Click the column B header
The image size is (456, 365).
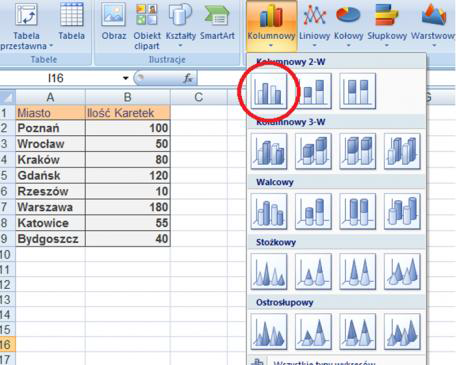point(128,97)
